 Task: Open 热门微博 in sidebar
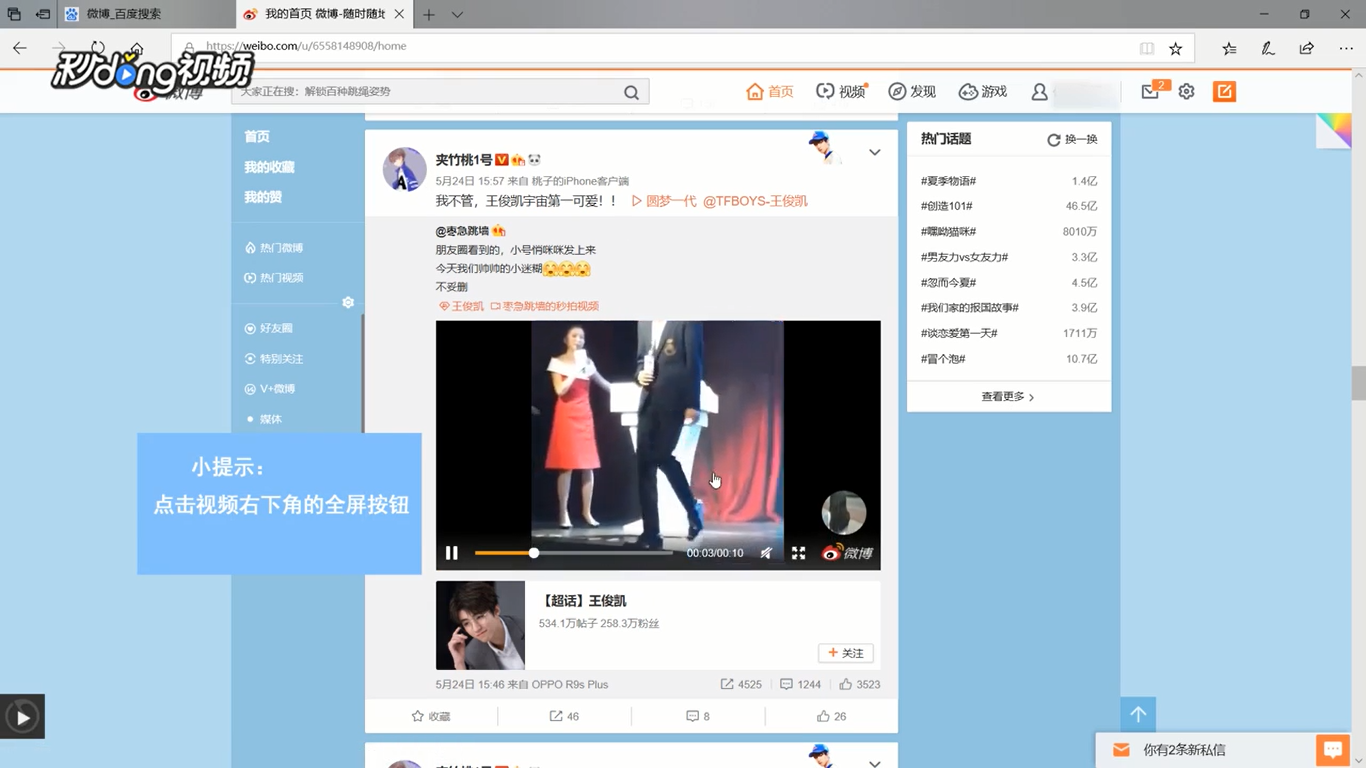tap(274, 248)
